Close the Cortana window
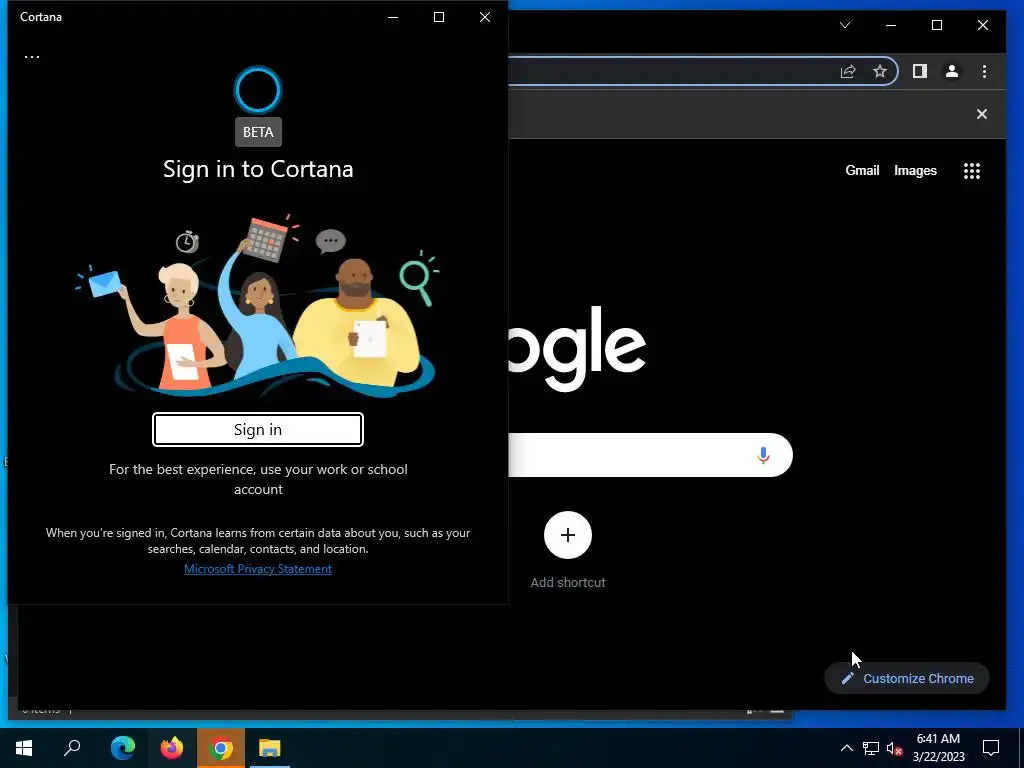1024x768 pixels. (x=485, y=17)
